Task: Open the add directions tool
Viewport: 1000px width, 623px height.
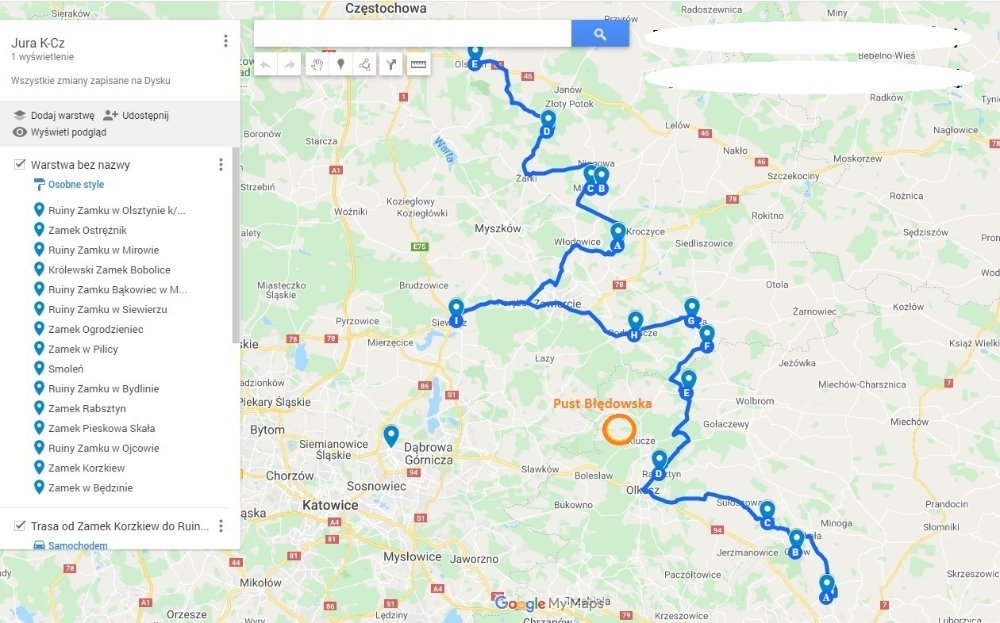Action: point(391,64)
